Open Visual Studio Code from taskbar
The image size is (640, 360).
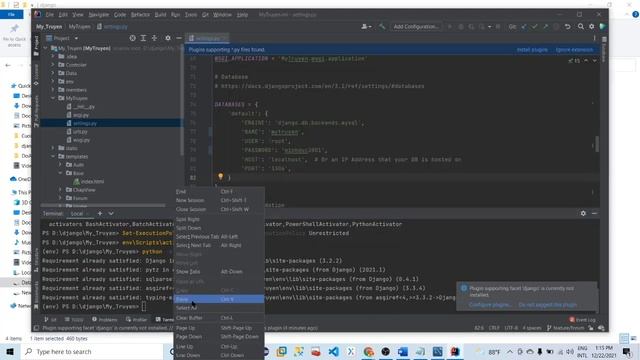333,351
